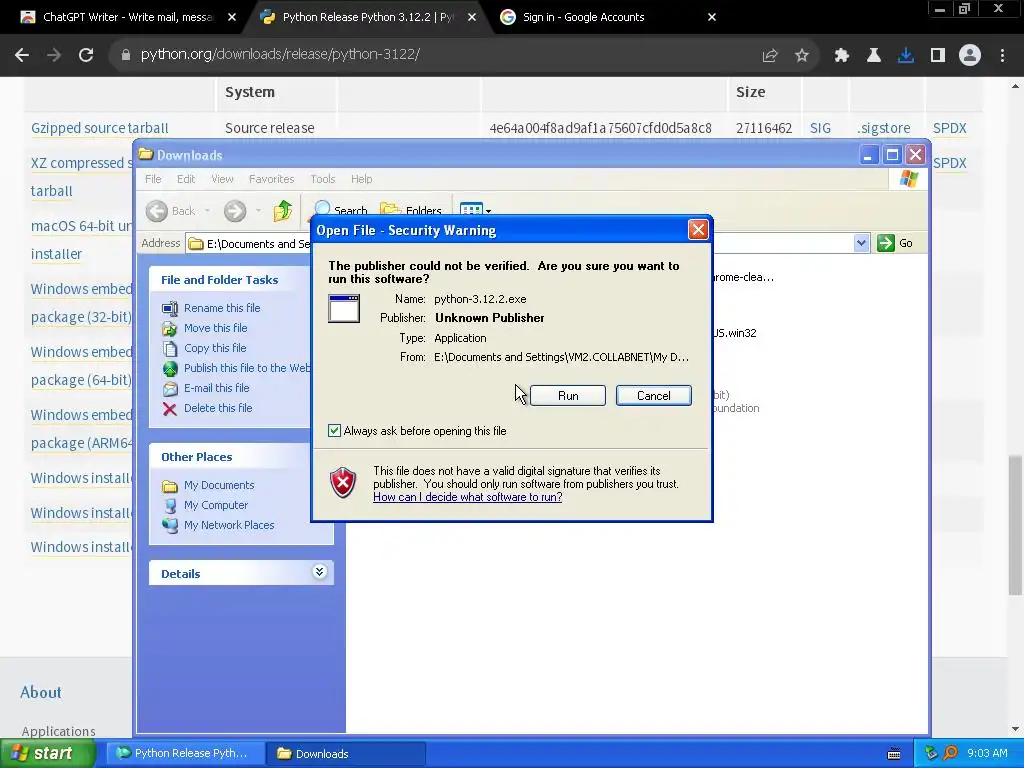Choose E-mail this file task
Image resolution: width=1024 pixels, height=768 pixels.
(216, 388)
